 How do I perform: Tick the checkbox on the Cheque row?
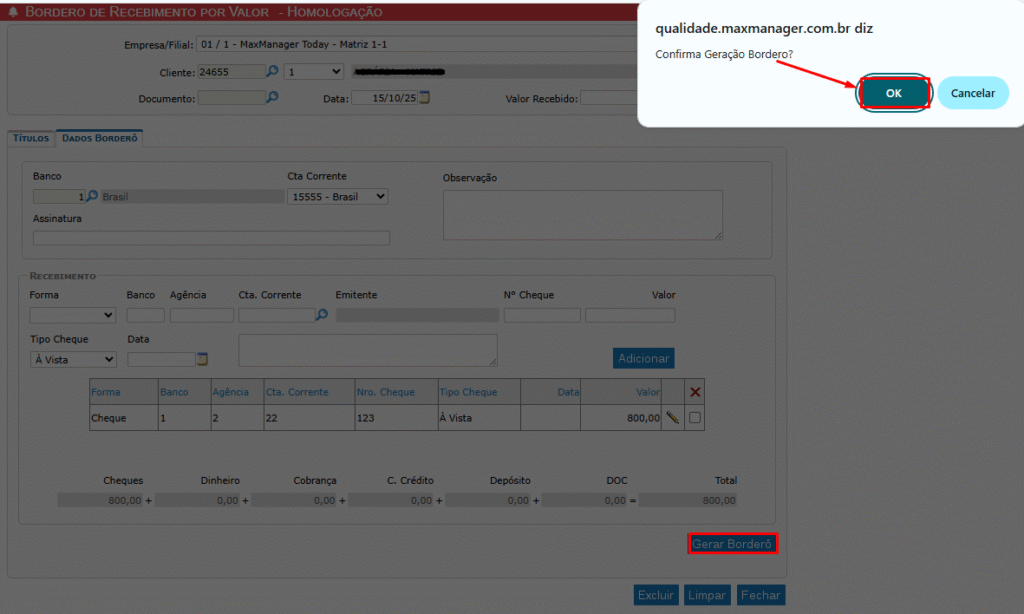point(695,418)
